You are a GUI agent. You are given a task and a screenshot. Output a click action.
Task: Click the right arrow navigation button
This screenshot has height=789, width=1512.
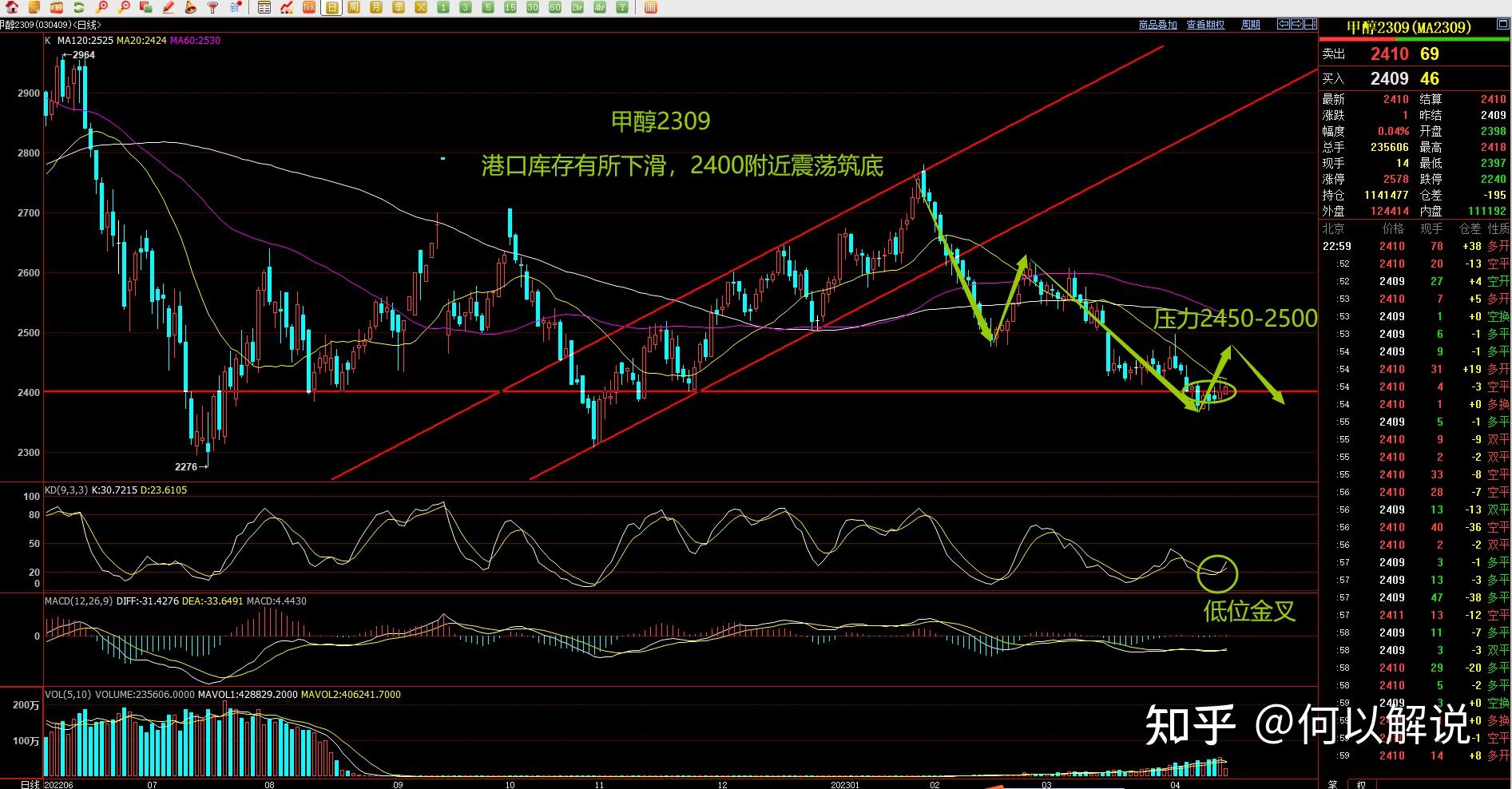click(x=1297, y=24)
